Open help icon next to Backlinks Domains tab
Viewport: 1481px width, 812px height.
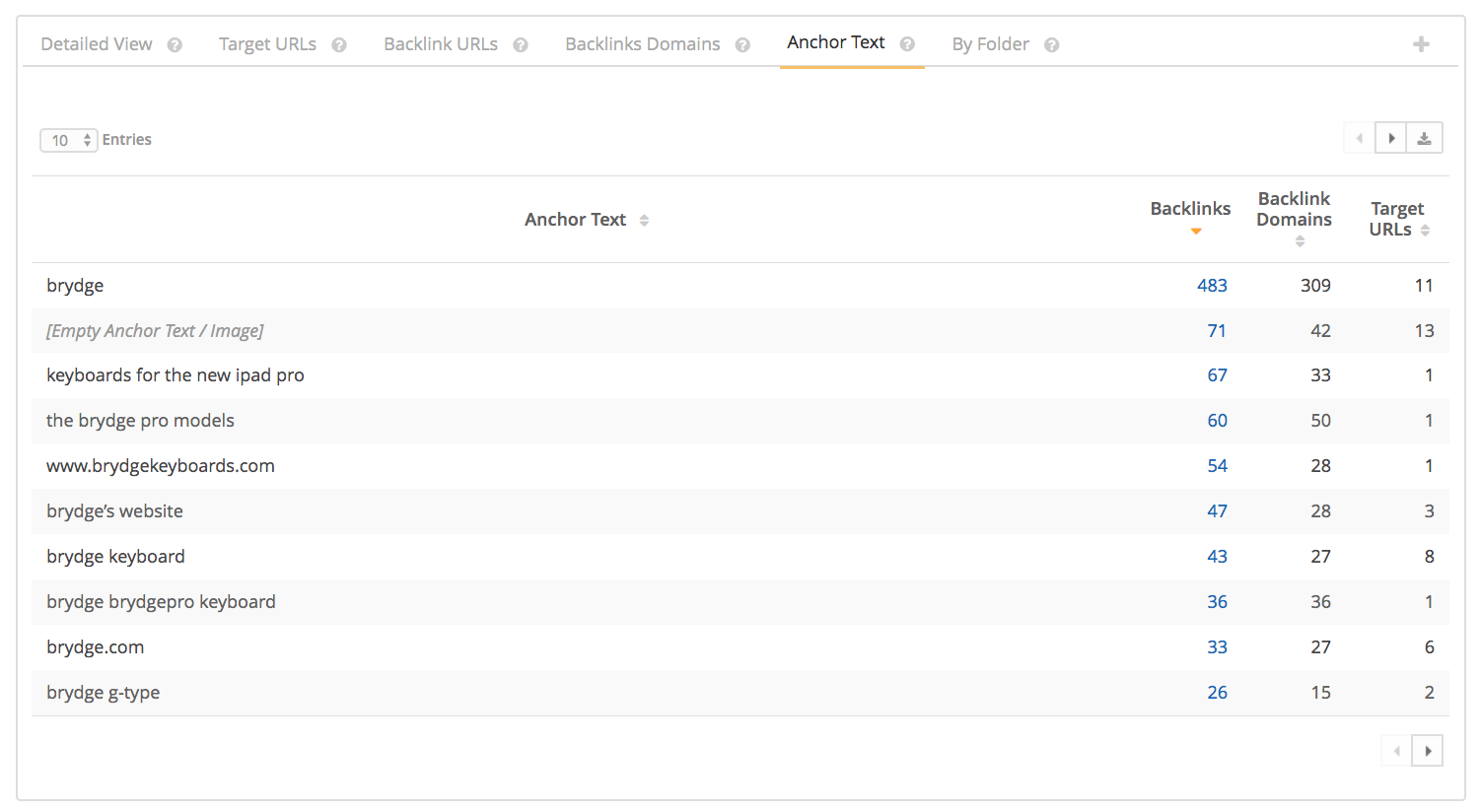click(x=742, y=45)
